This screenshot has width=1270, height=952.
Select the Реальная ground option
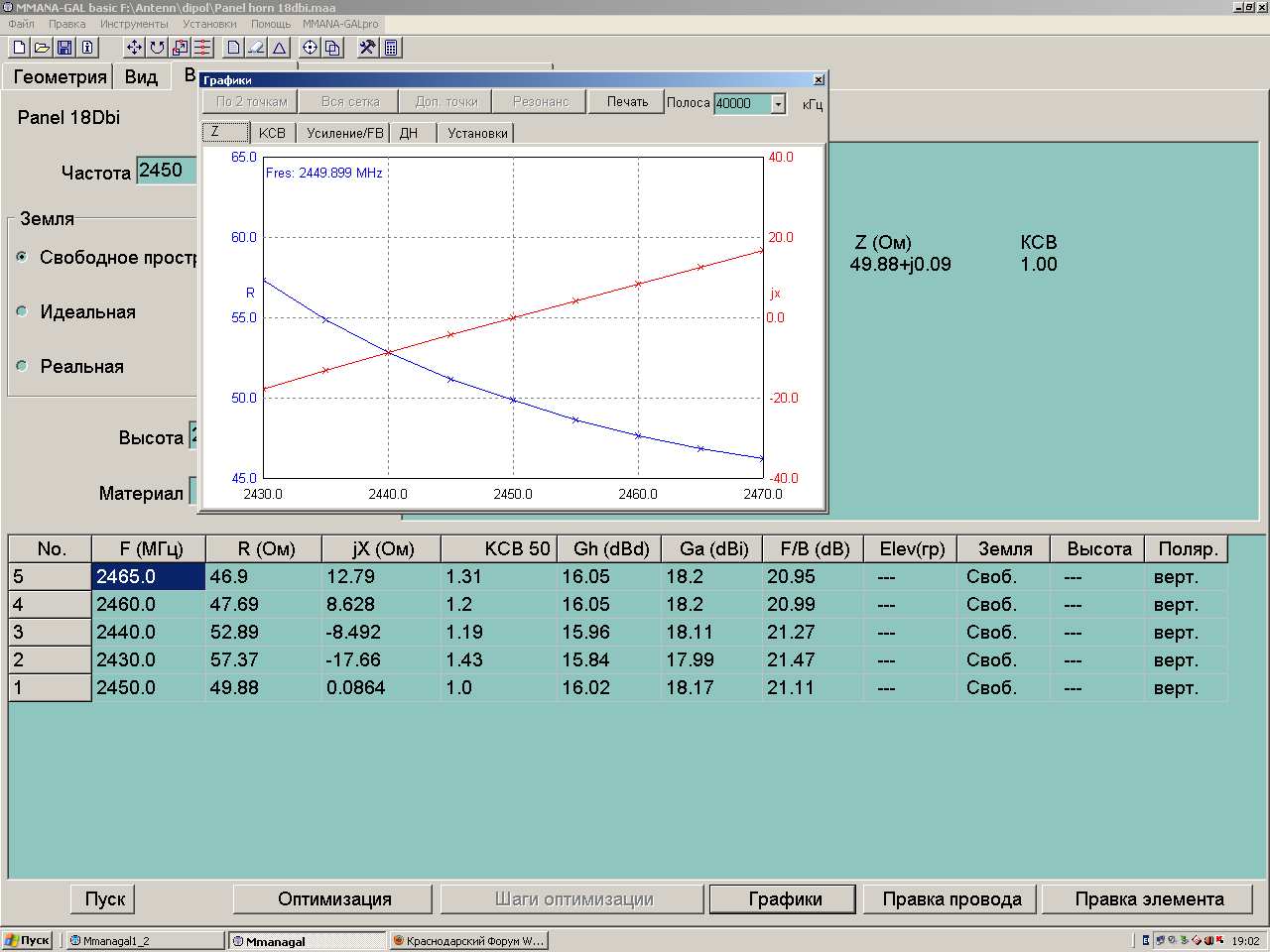pyautogui.click(x=22, y=366)
